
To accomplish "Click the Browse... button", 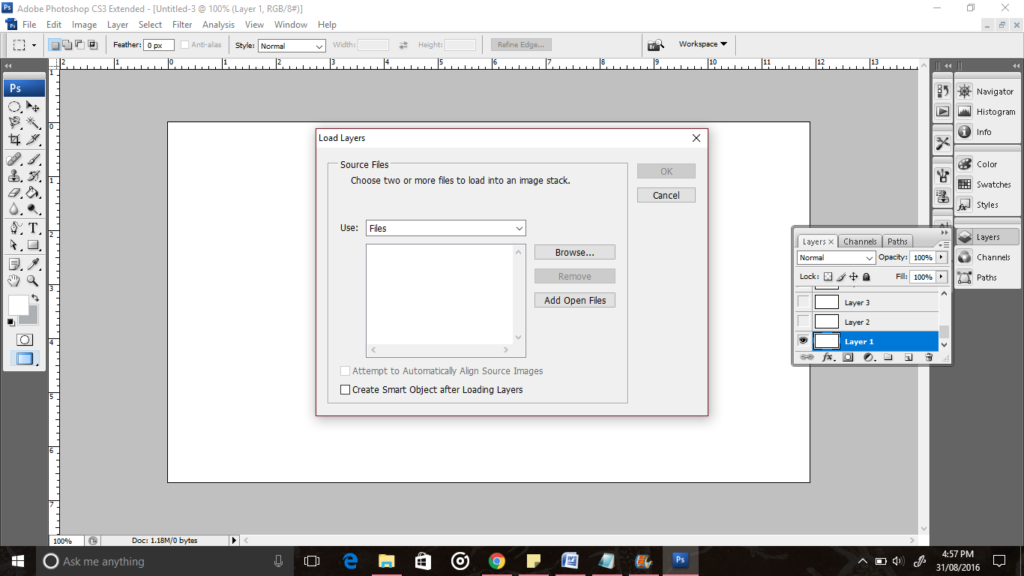I will [575, 252].
